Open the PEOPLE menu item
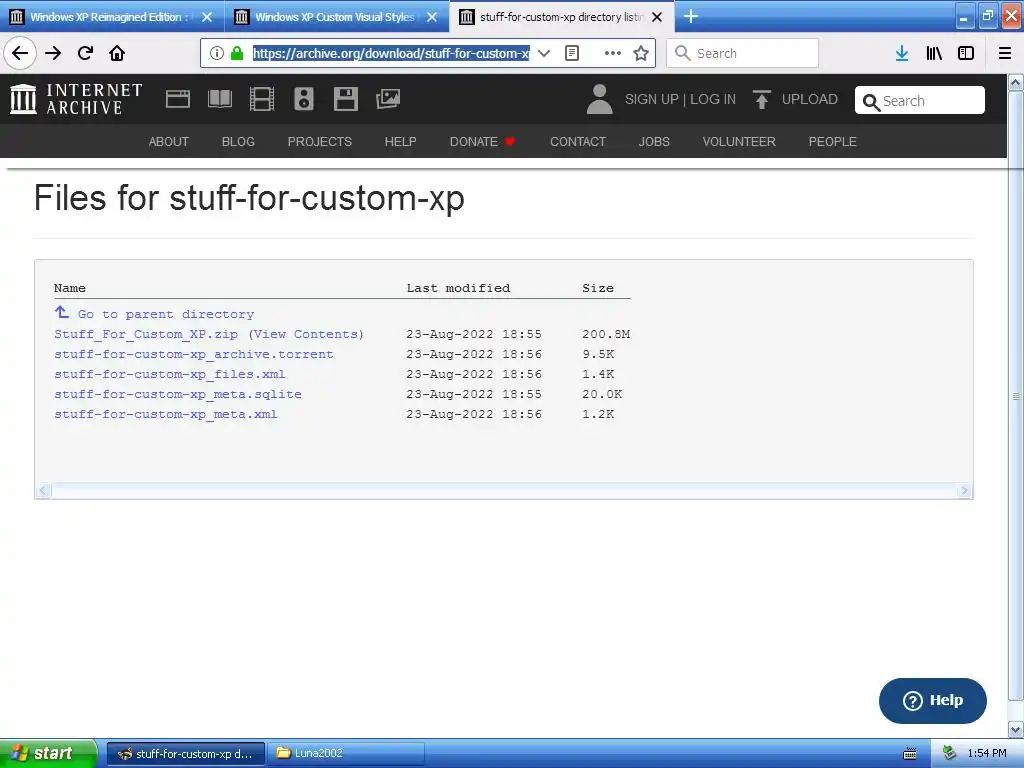 pyautogui.click(x=832, y=142)
